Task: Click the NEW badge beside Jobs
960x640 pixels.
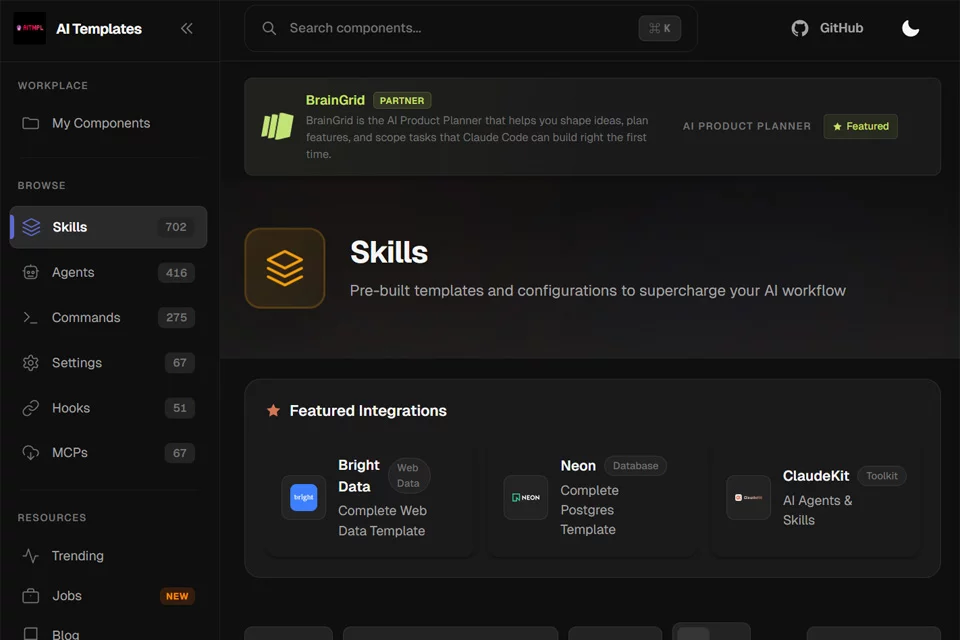Action: (x=177, y=596)
